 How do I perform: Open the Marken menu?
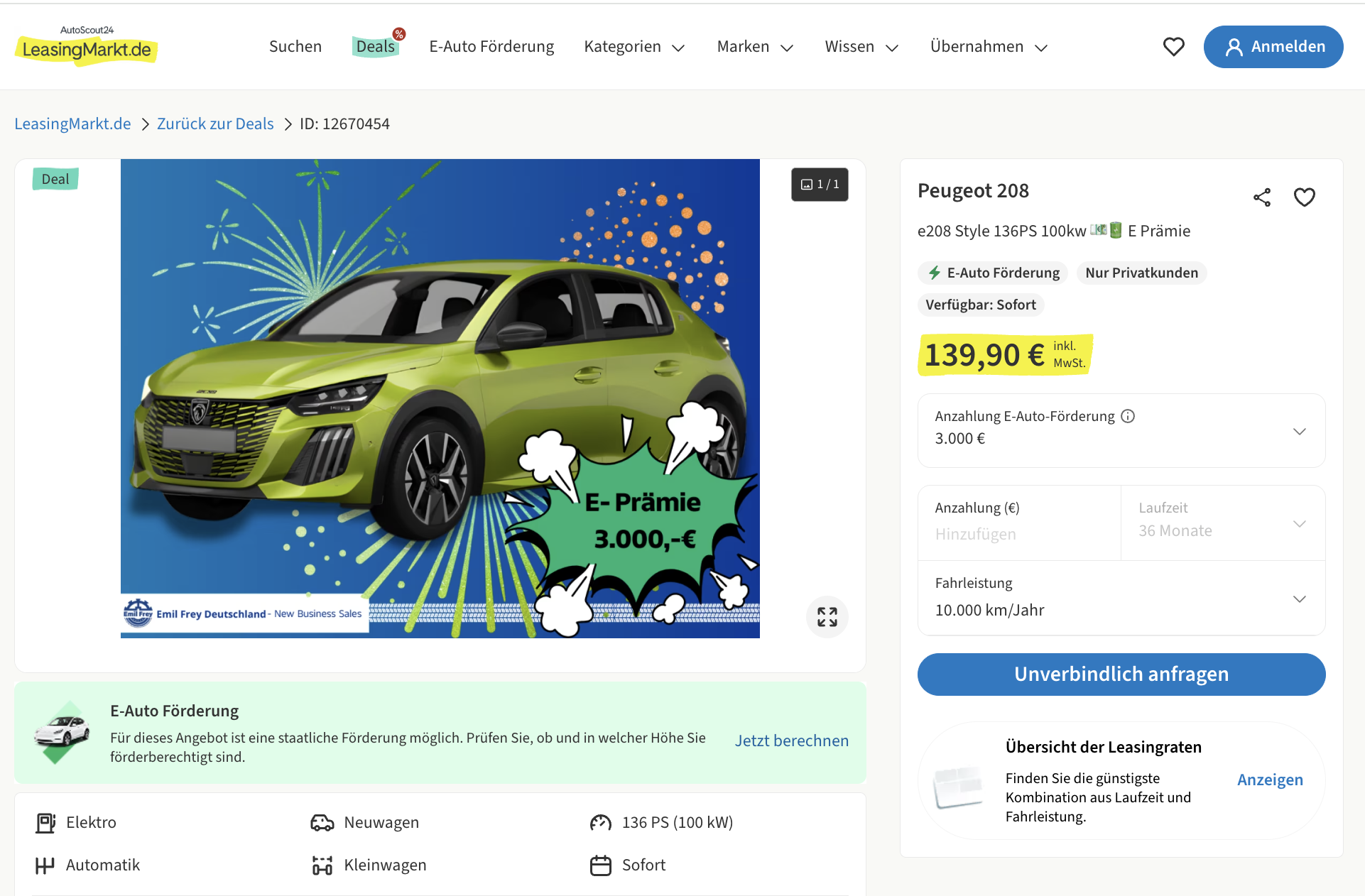click(x=754, y=47)
